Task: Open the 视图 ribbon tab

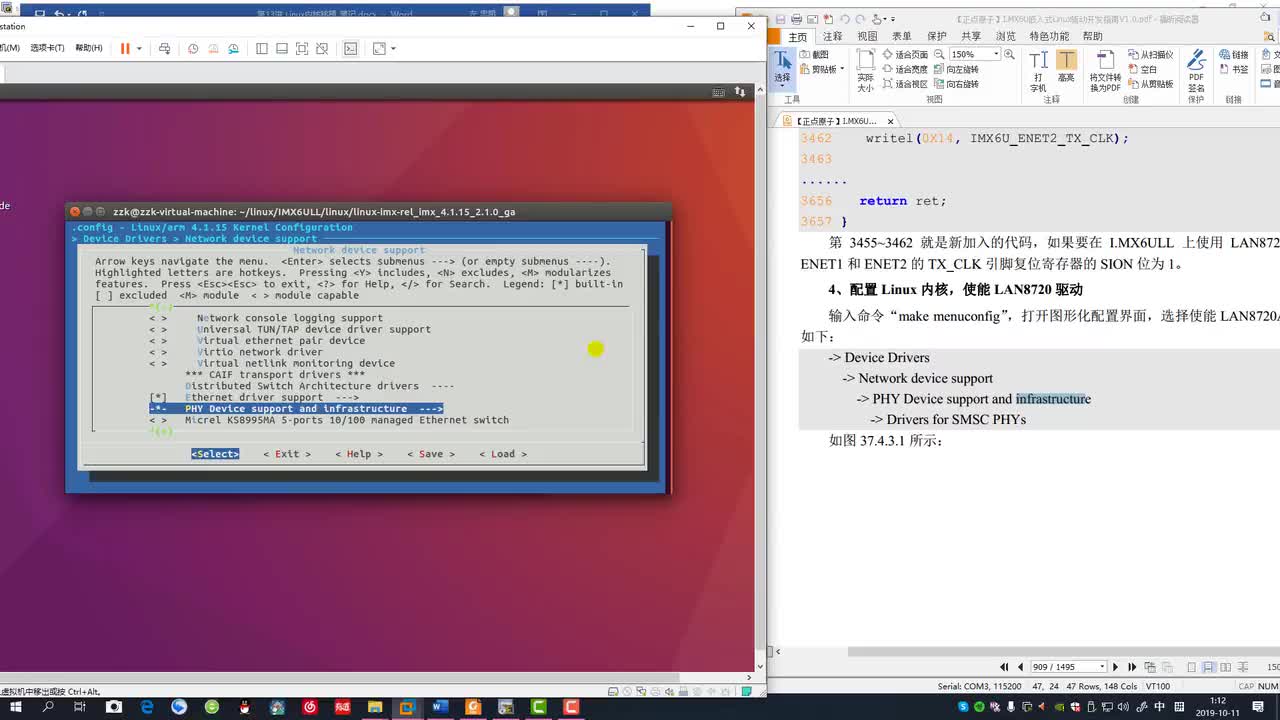Action: click(x=867, y=37)
